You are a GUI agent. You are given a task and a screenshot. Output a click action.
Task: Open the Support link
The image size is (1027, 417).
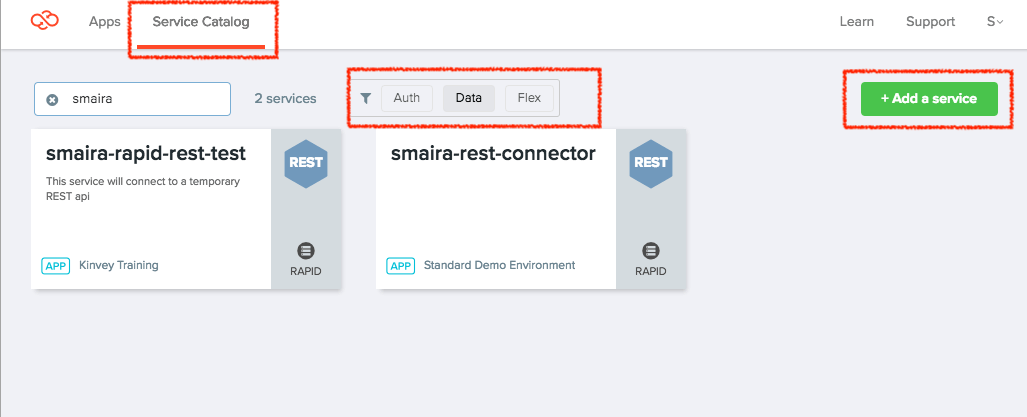pyautogui.click(x=930, y=22)
